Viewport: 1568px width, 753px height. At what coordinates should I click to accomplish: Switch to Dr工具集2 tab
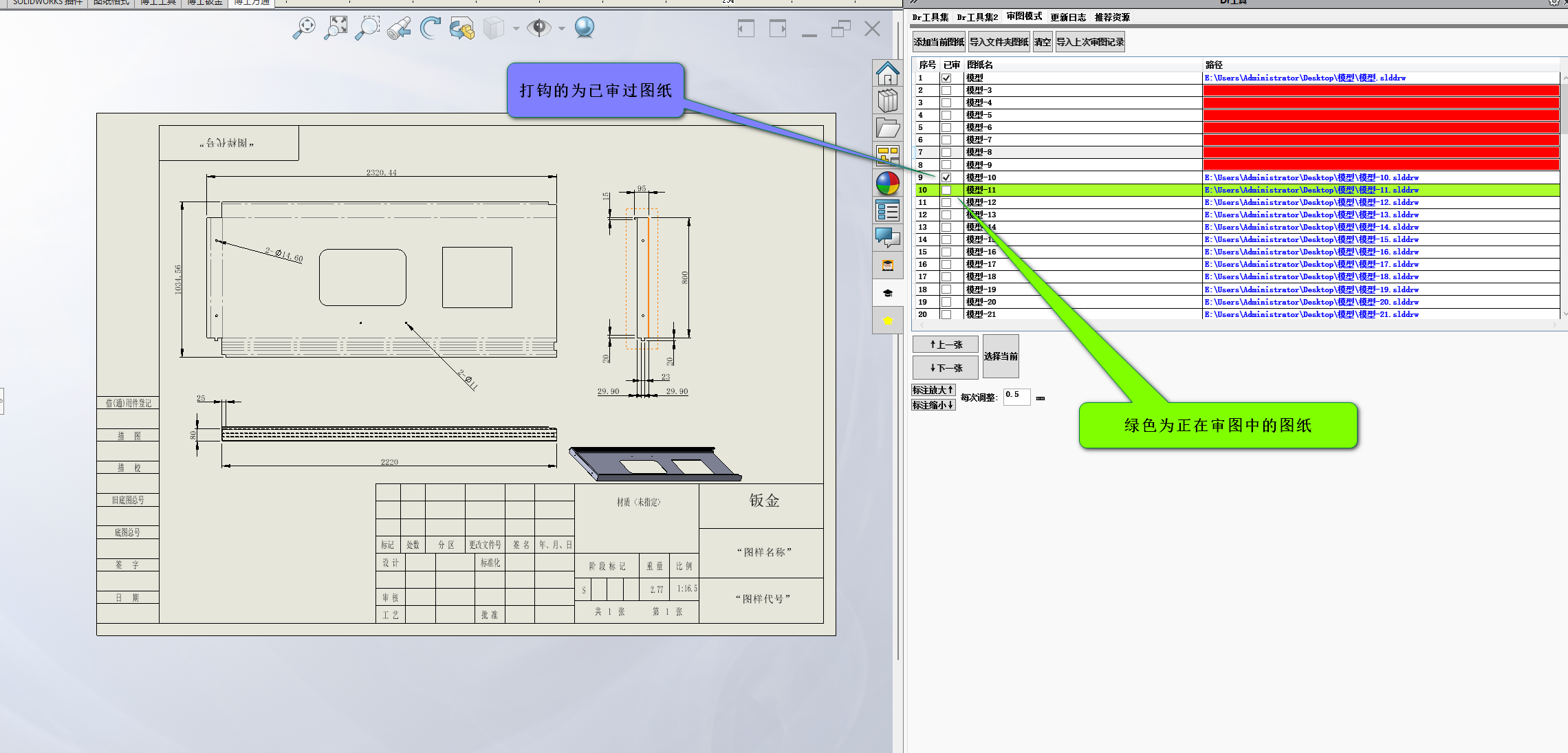pyautogui.click(x=977, y=17)
